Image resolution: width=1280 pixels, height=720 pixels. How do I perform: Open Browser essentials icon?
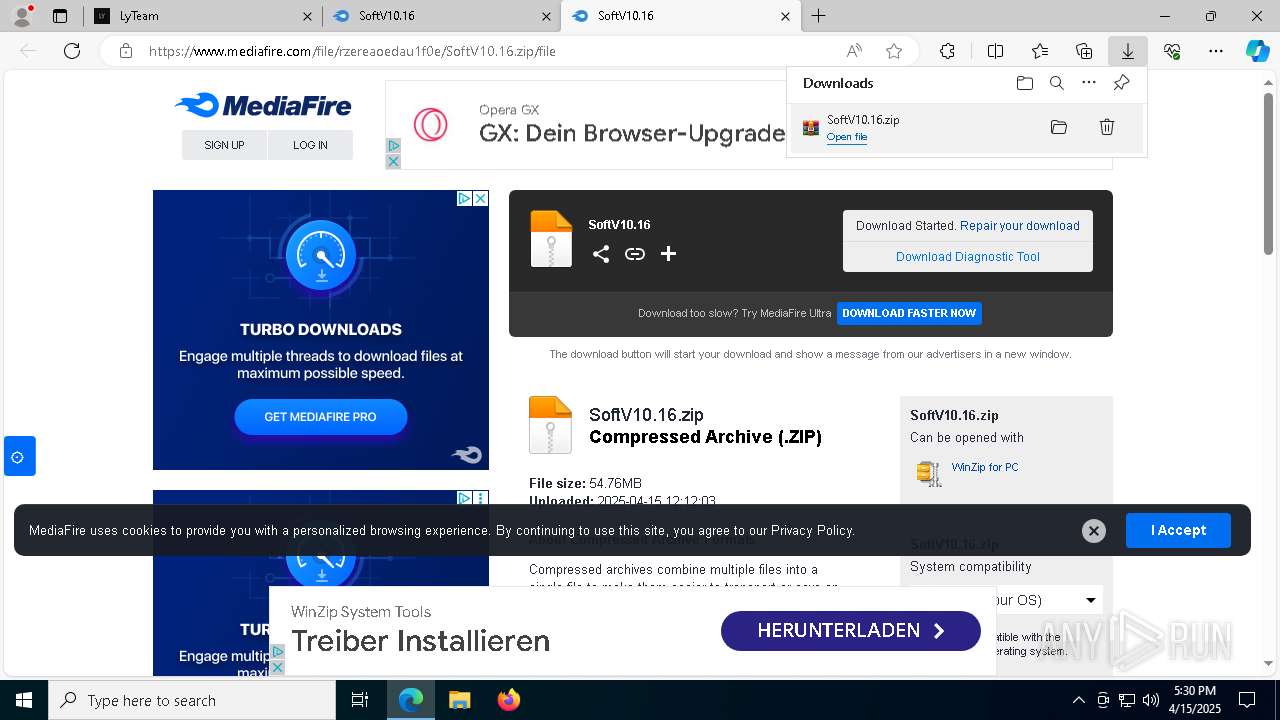[x=1172, y=51]
